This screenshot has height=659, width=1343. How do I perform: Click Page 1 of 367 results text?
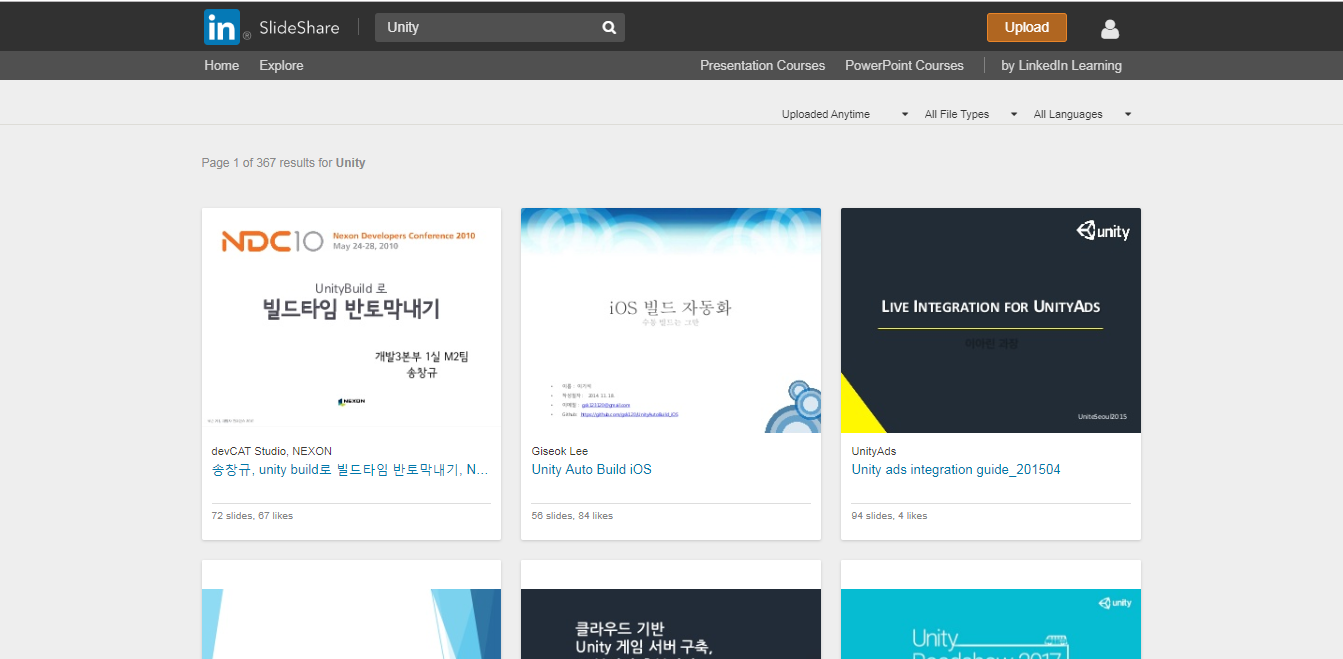(x=283, y=162)
